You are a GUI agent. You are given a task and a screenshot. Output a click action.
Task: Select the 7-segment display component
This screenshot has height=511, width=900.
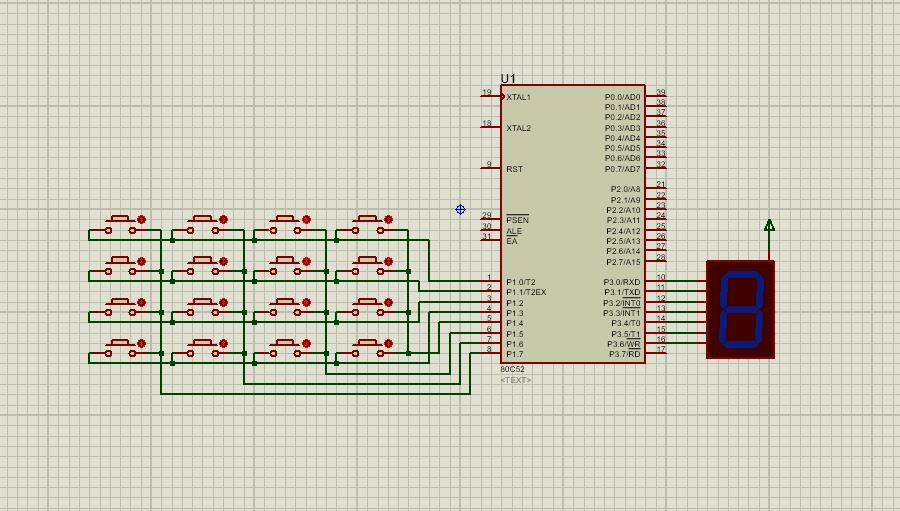740,309
